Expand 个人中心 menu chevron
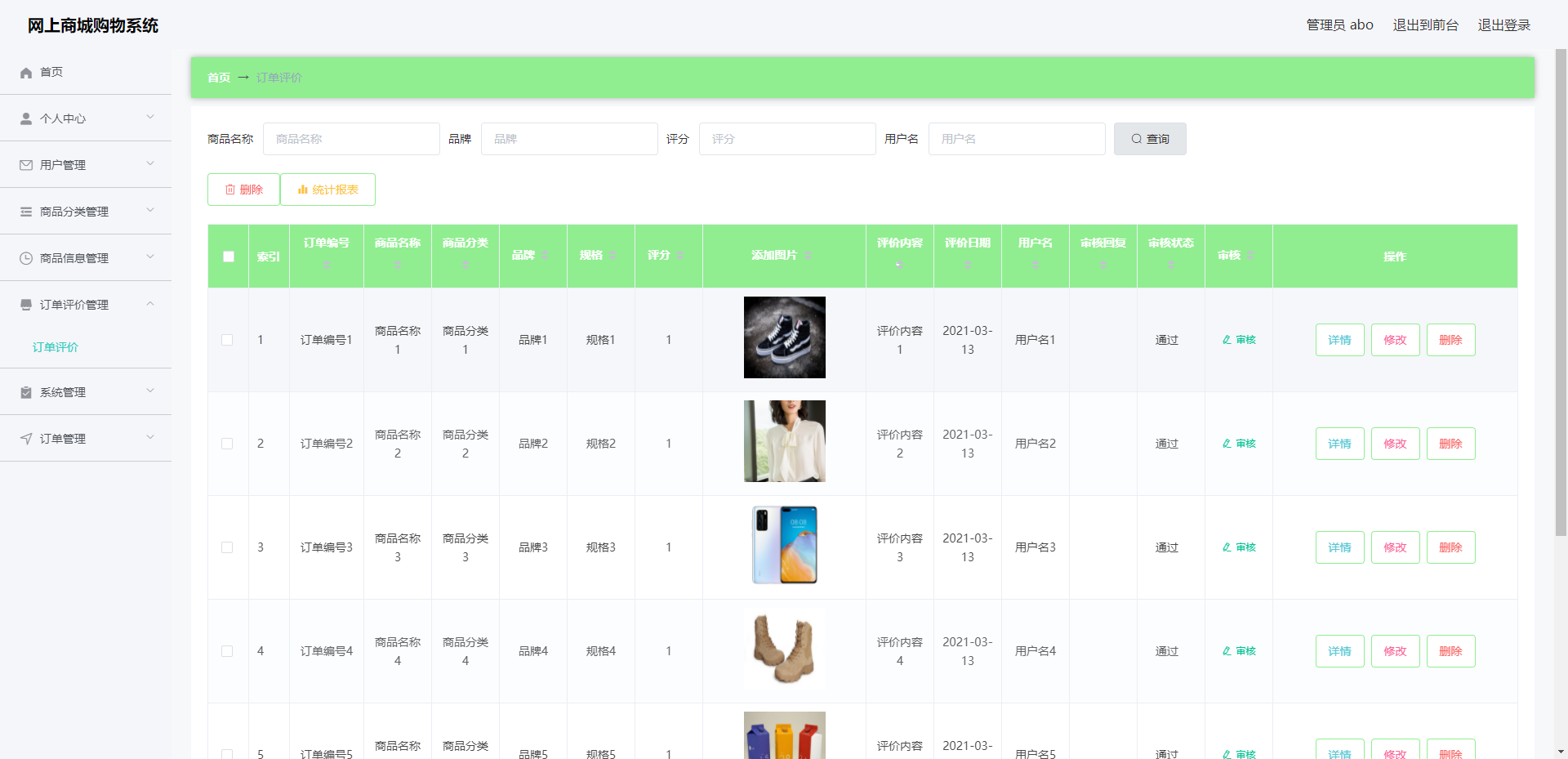Screen dimensions: 1568x759 pyautogui.click(x=150, y=117)
